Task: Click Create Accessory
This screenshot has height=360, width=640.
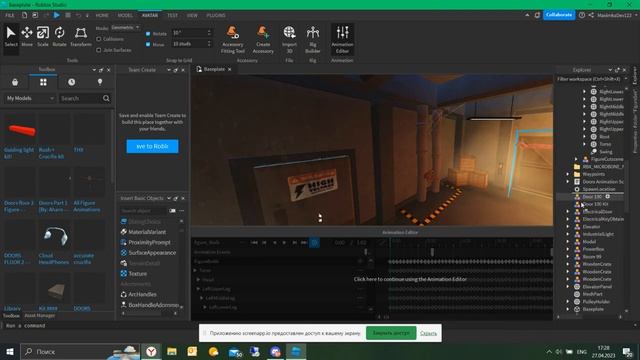Action: pyautogui.click(x=263, y=39)
